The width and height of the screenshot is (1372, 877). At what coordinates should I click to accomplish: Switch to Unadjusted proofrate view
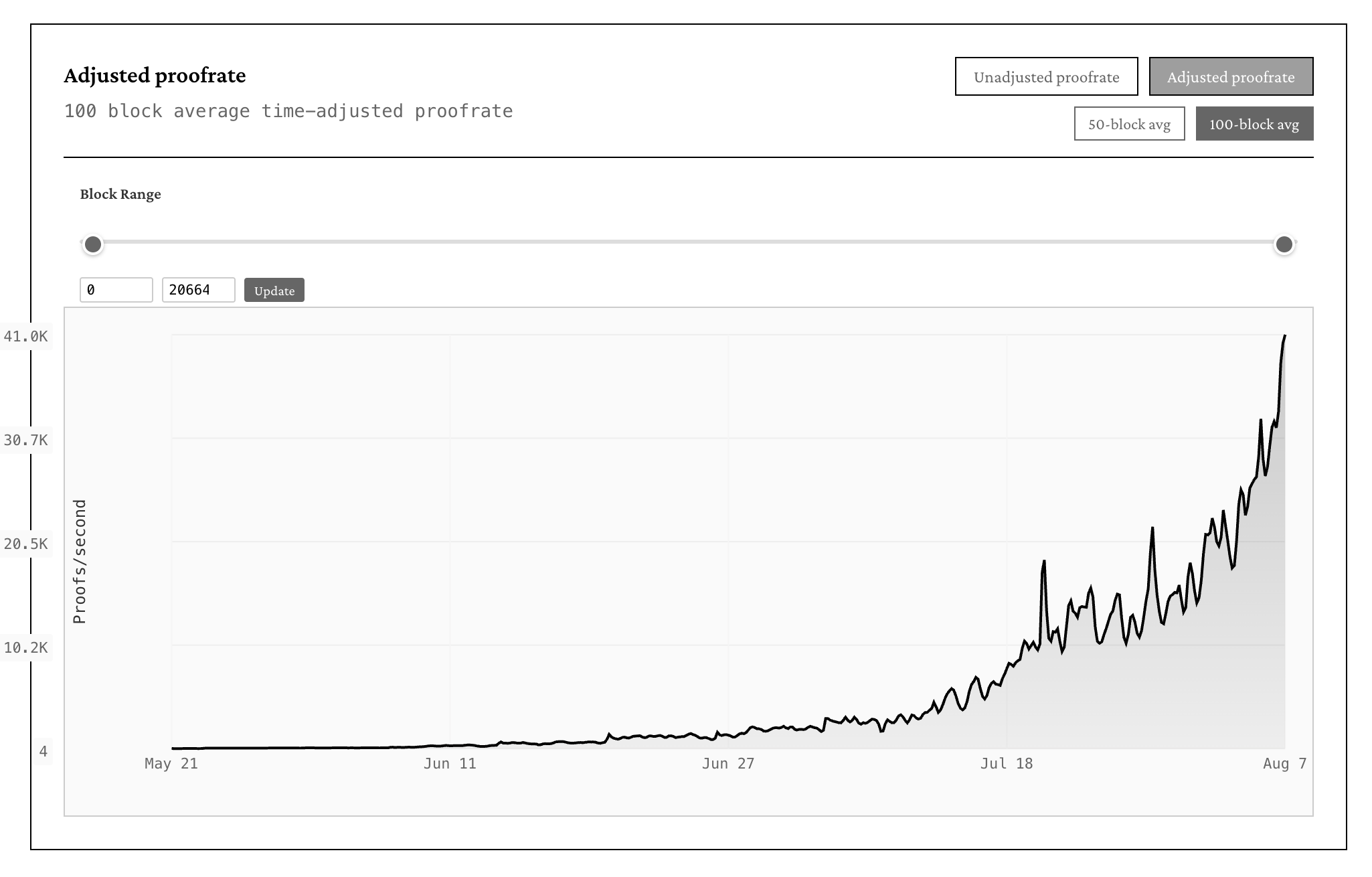[x=1046, y=76]
